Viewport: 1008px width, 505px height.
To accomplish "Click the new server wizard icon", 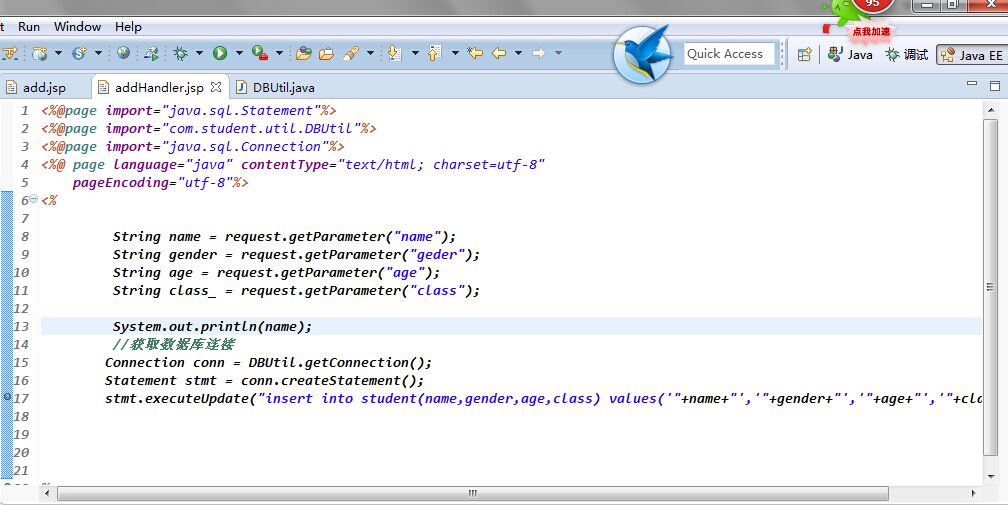I will coord(39,53).
